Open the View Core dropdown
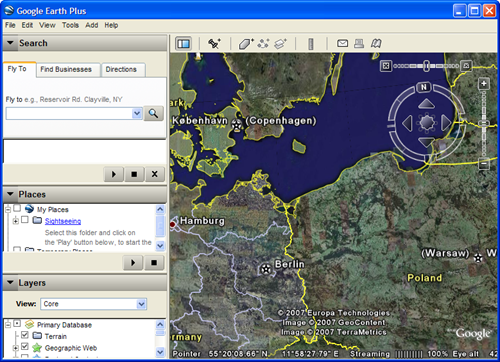Image resolution: width=500 pixels, height=362 pixels. click(141, 304)
